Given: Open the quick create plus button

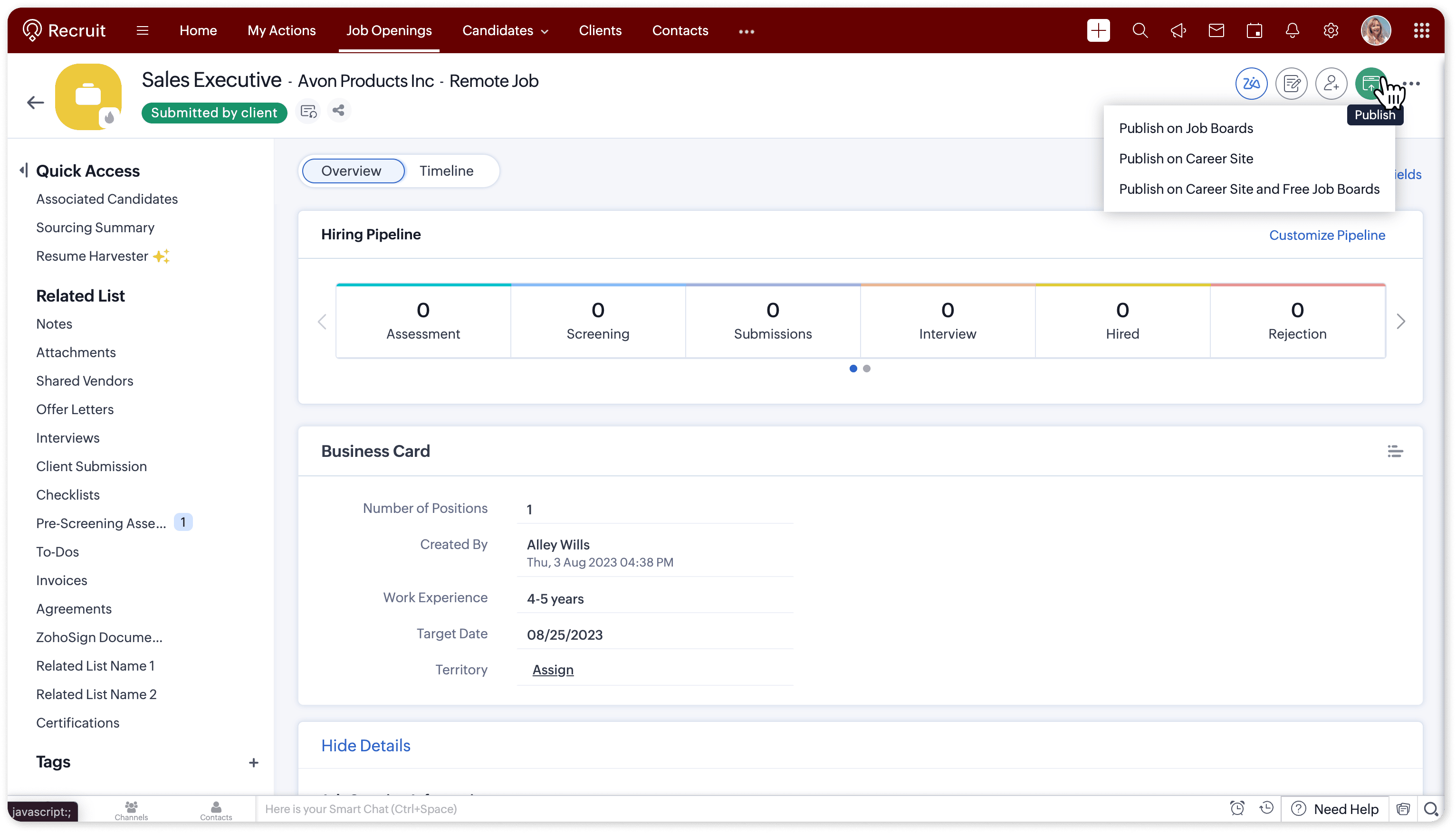Looking at the screenshot, I should click(1098, 31).
